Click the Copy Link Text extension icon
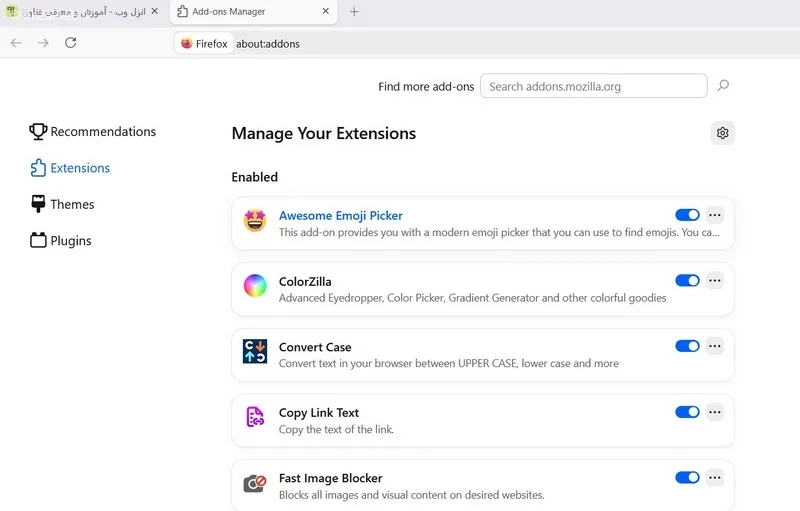 255,417
